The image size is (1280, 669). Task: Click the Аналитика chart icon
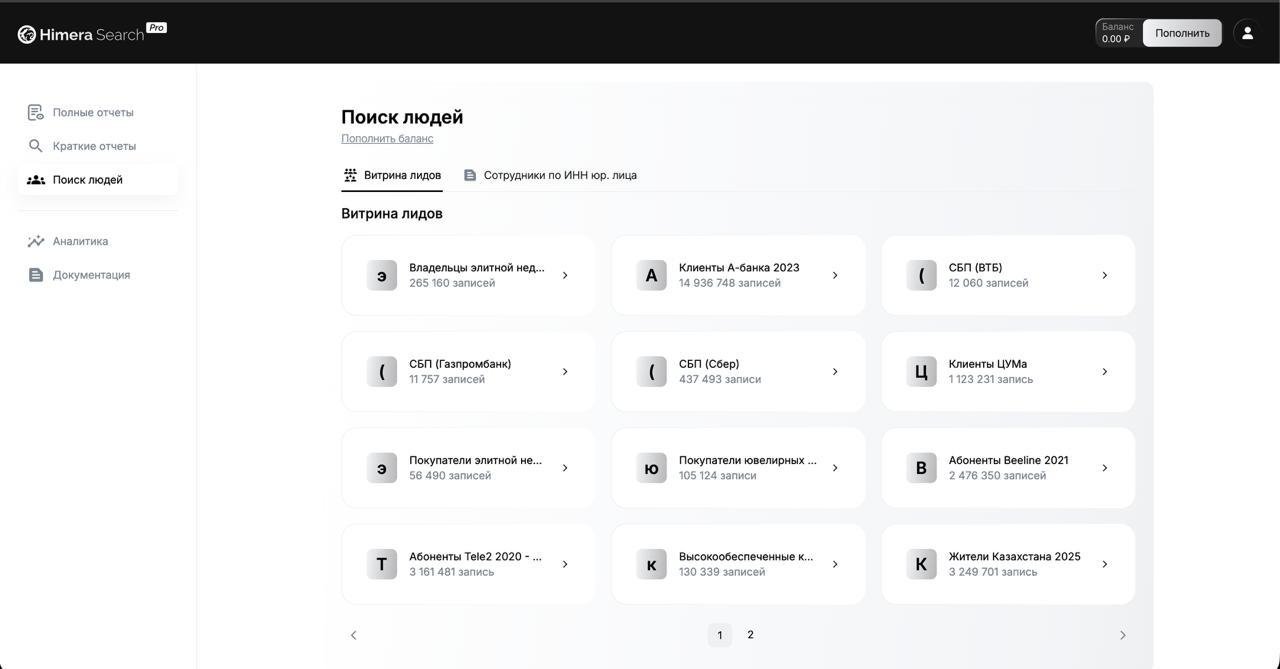(x=36, y=241)
